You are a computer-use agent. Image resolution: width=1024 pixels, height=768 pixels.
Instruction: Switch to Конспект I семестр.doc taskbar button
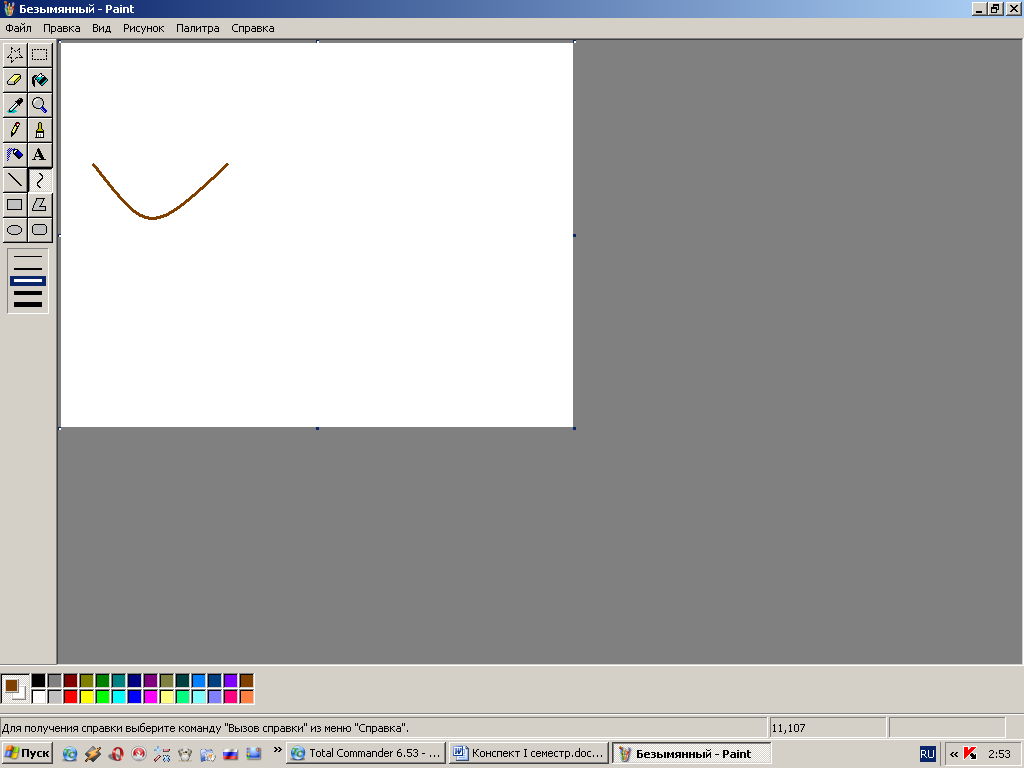(528, 754)
